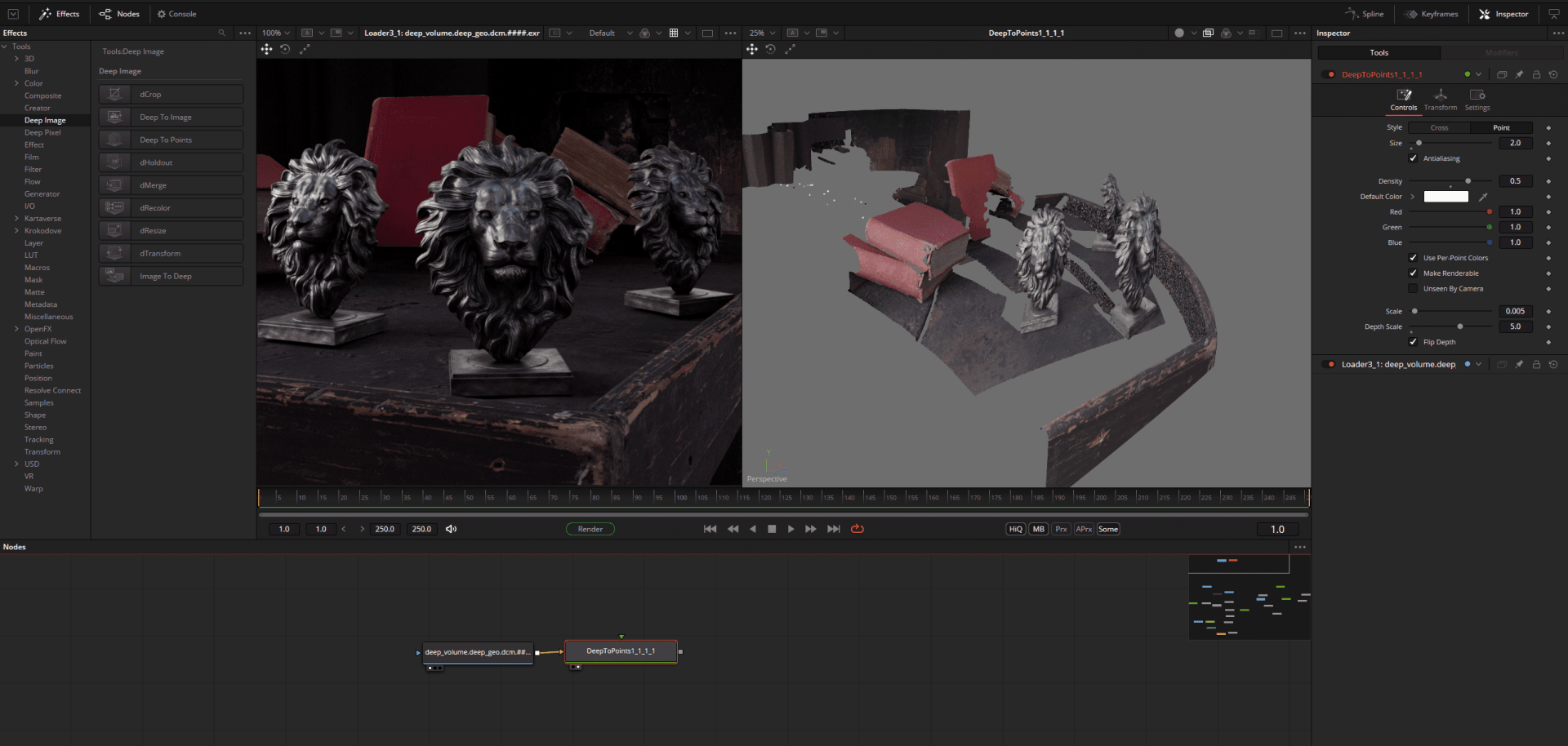Uncheck Use Per-Point Colors
Viewport: 1568px width, 746px height.
coord(1414,257)
